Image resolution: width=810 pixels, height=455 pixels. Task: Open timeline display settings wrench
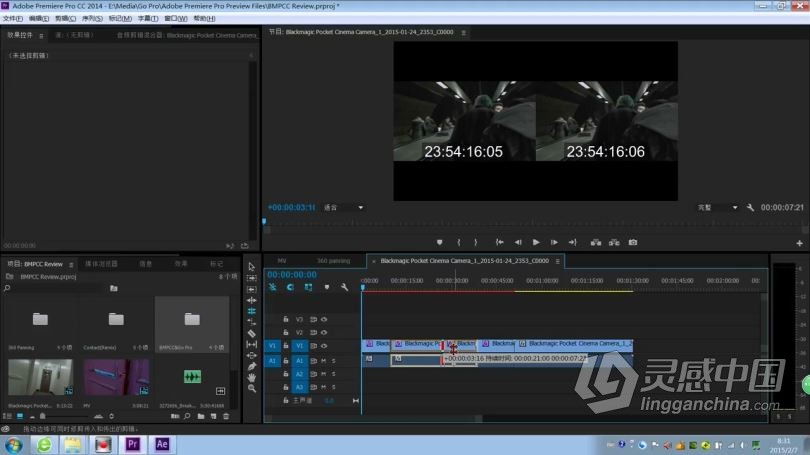(344, 287)
